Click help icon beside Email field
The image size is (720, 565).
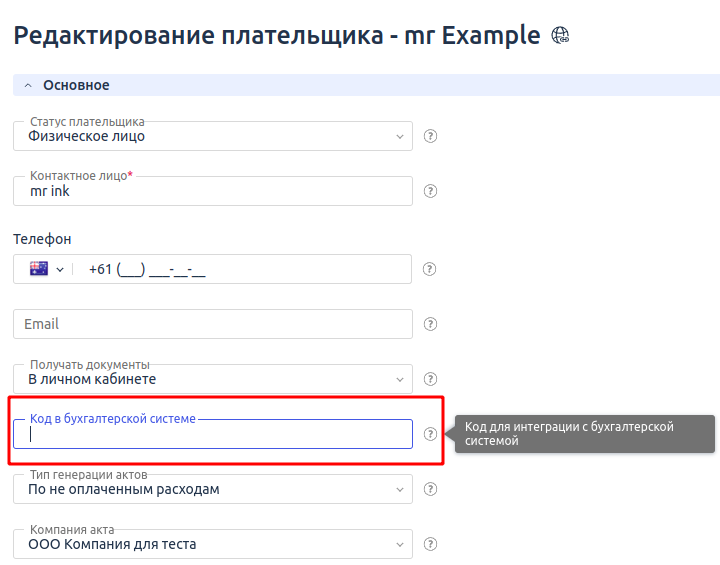click(x=431, y=324)
